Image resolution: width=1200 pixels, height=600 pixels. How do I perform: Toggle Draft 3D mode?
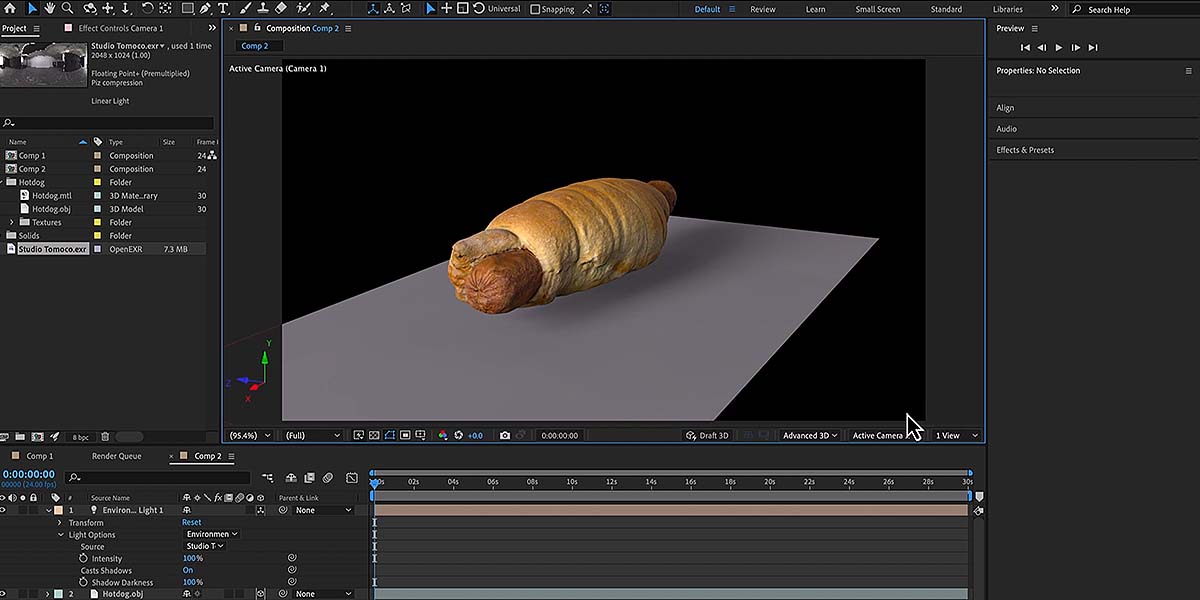(707, 436)
